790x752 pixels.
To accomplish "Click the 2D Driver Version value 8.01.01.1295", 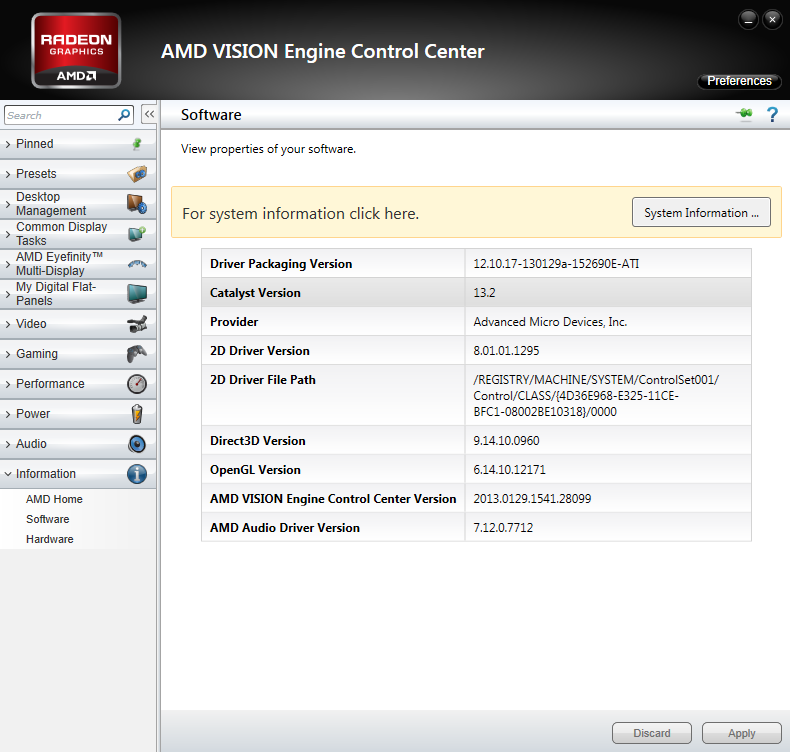I will [506, 351].
